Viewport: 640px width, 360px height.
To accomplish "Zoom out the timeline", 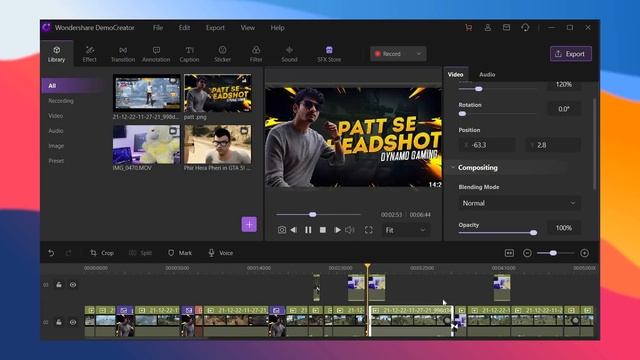I will coord(527,253).
